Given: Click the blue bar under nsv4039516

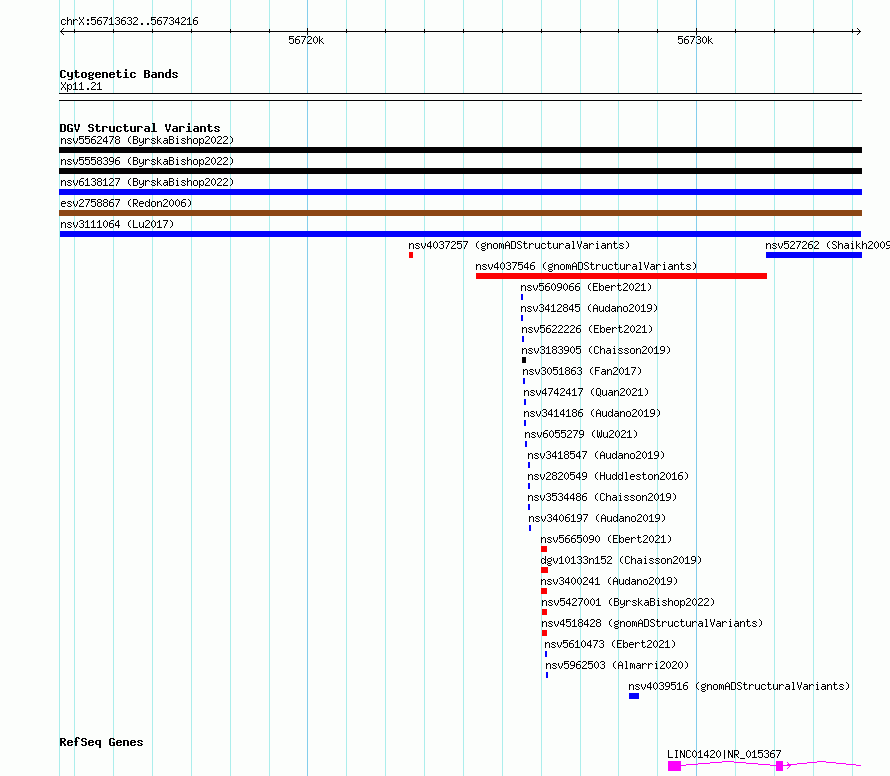Looking at the screenshot, I should click(634, 697).
